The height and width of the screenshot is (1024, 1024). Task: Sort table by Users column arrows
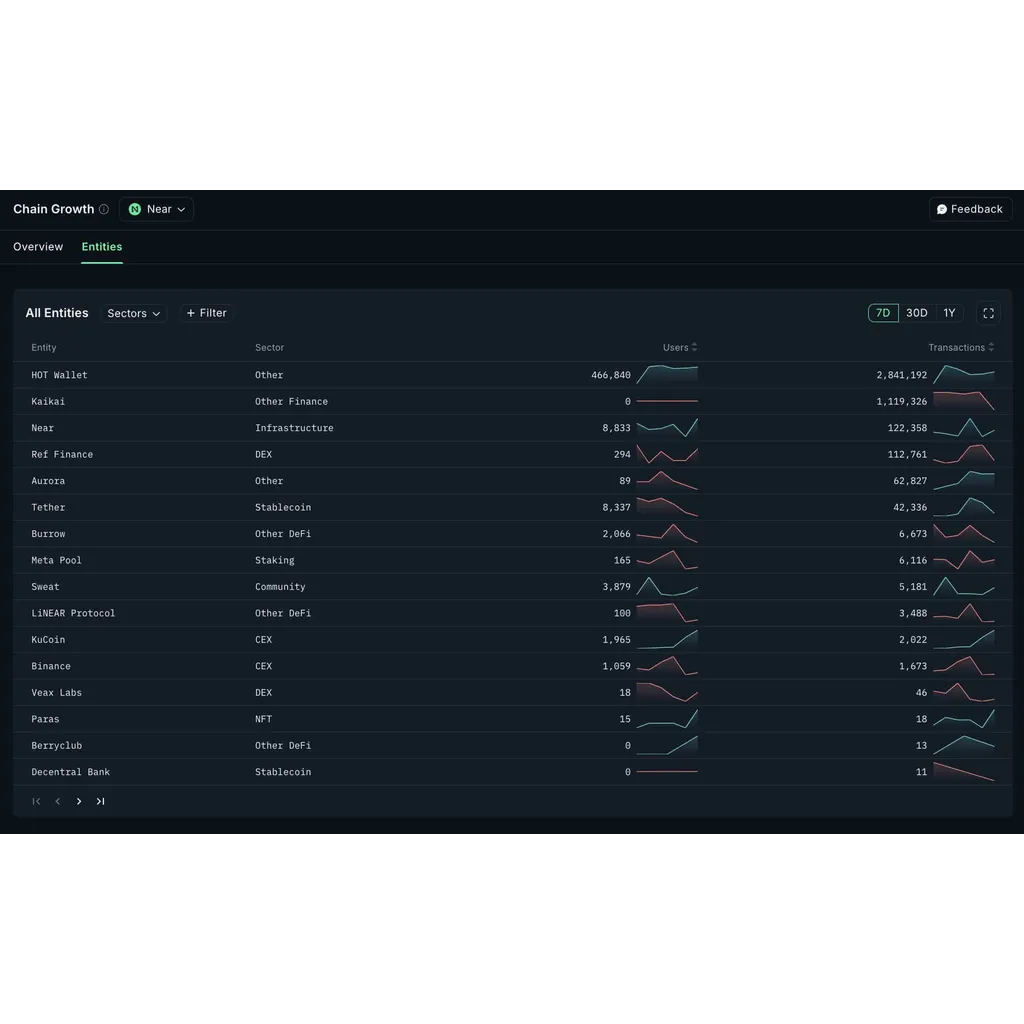tap(694, 347)
